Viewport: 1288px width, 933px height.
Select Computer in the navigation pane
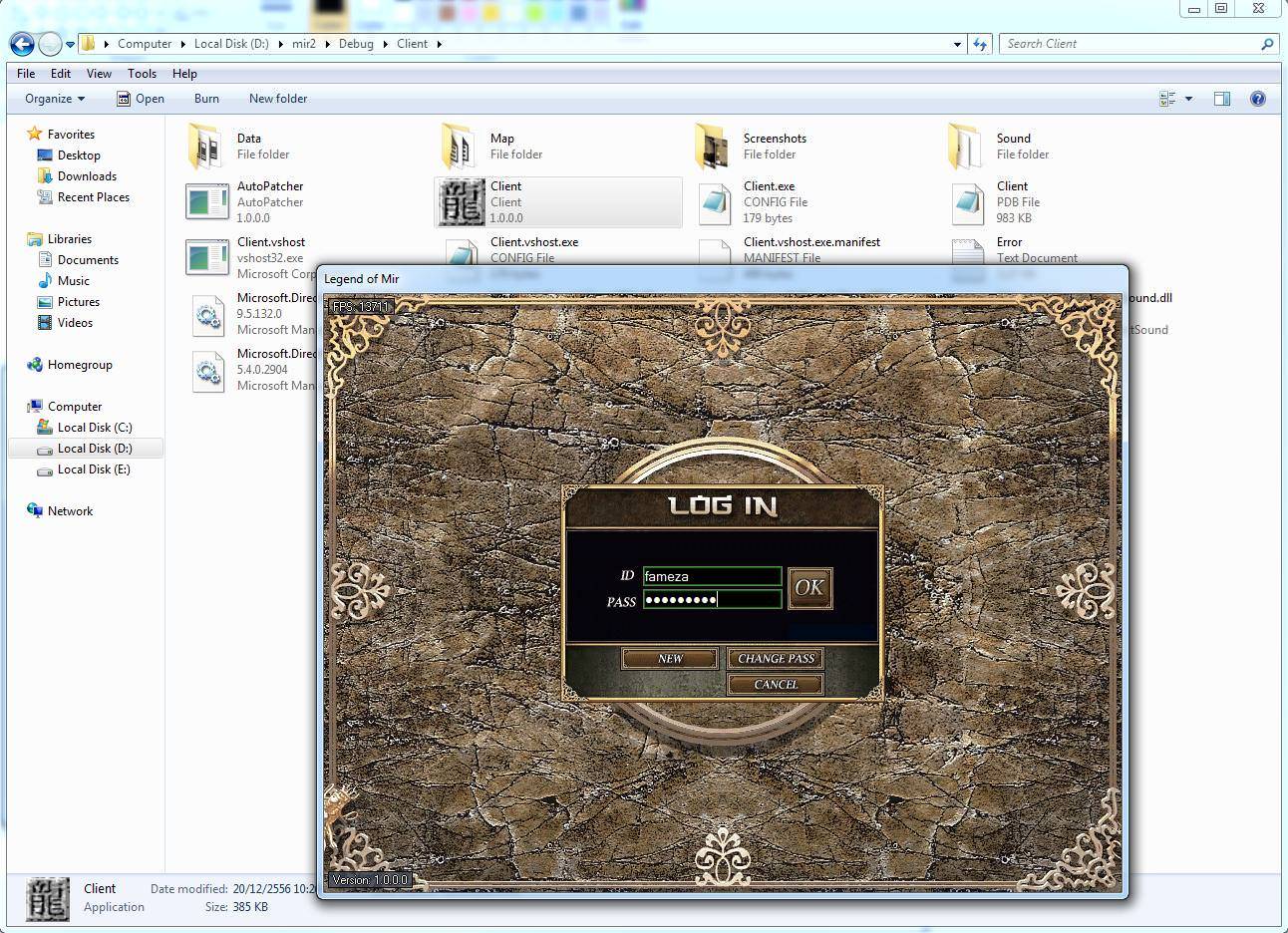click(75, 407)
